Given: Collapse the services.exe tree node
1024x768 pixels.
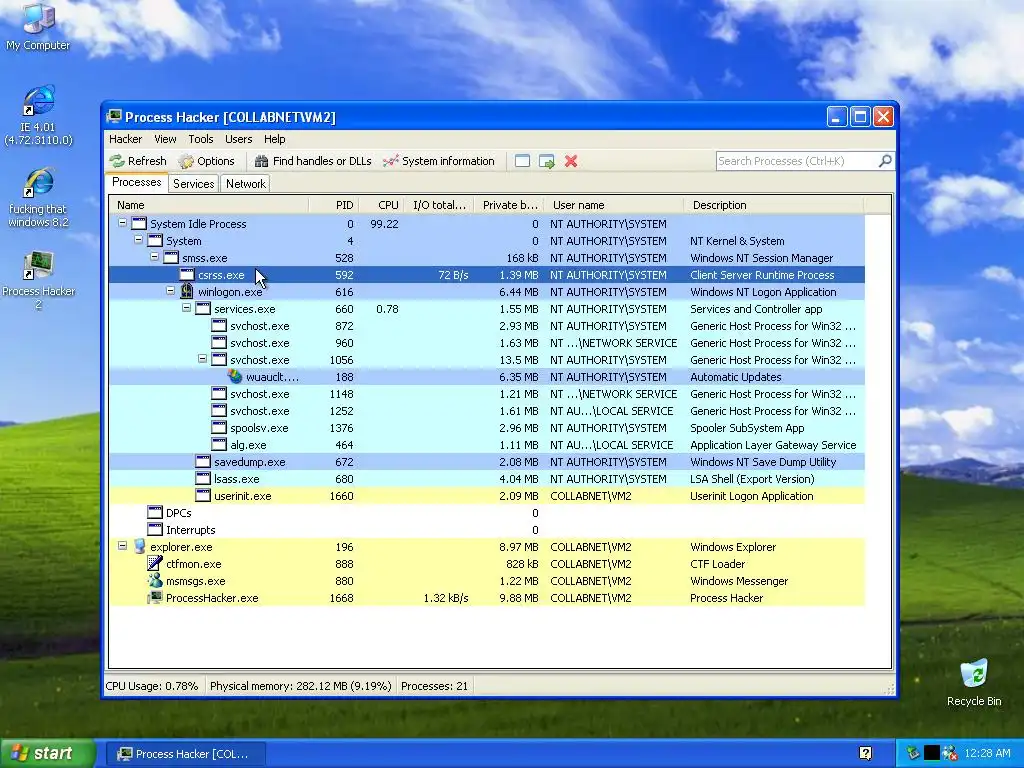Looking at the screenshot, I should click(x=186, y=308).
